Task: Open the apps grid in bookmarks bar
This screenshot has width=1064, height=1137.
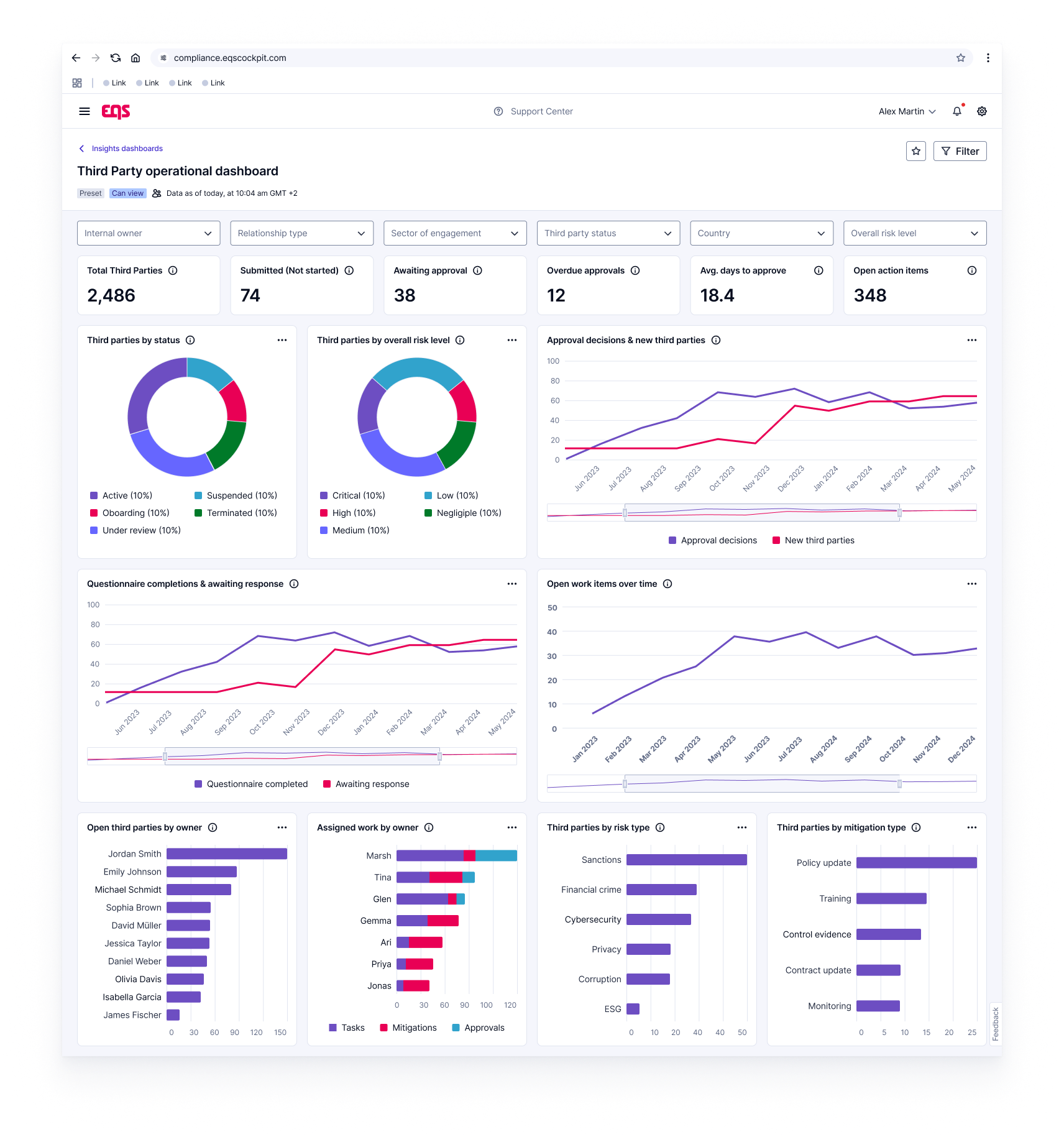Action: [77, 83]
